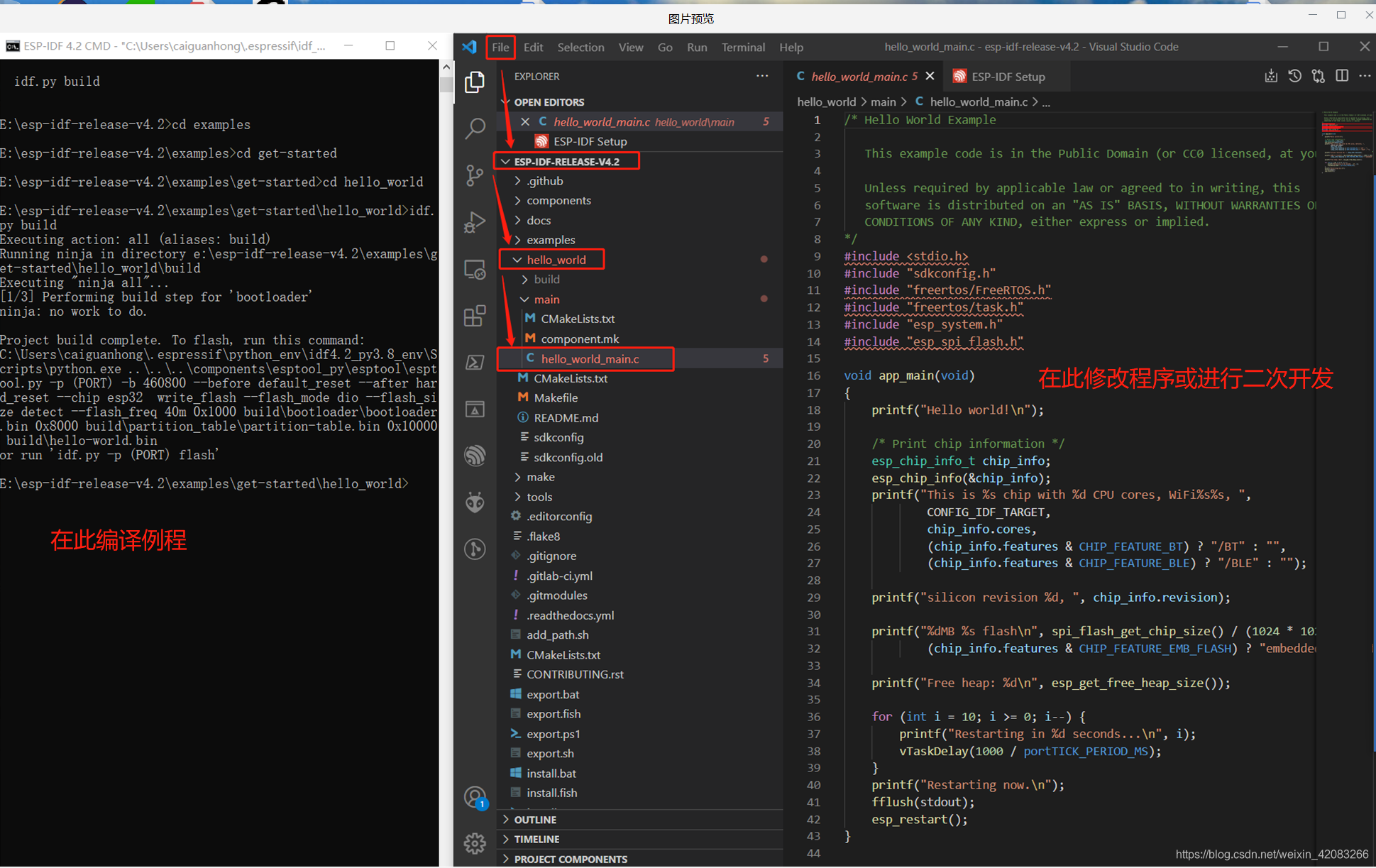Open the Search view in activity bar
Image resolution: width=1376 pixels, height=868 pixels.
pyautogui.click(x=475, y=128)
